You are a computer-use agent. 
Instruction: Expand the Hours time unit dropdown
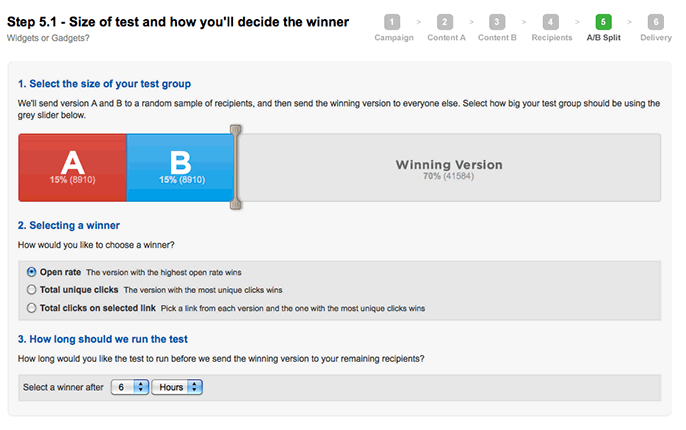(177, 387)
